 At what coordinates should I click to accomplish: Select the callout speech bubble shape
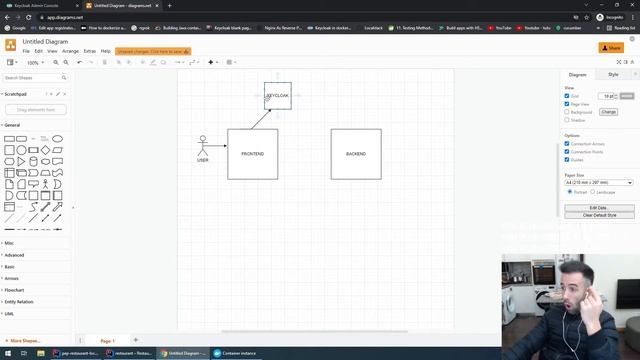pos(33,184)
